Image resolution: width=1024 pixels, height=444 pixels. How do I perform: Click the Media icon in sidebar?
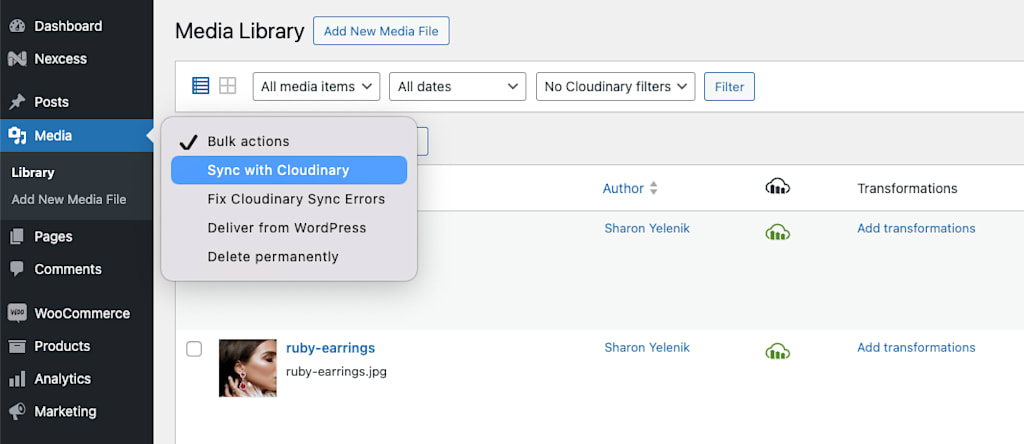tap(17, 136)
